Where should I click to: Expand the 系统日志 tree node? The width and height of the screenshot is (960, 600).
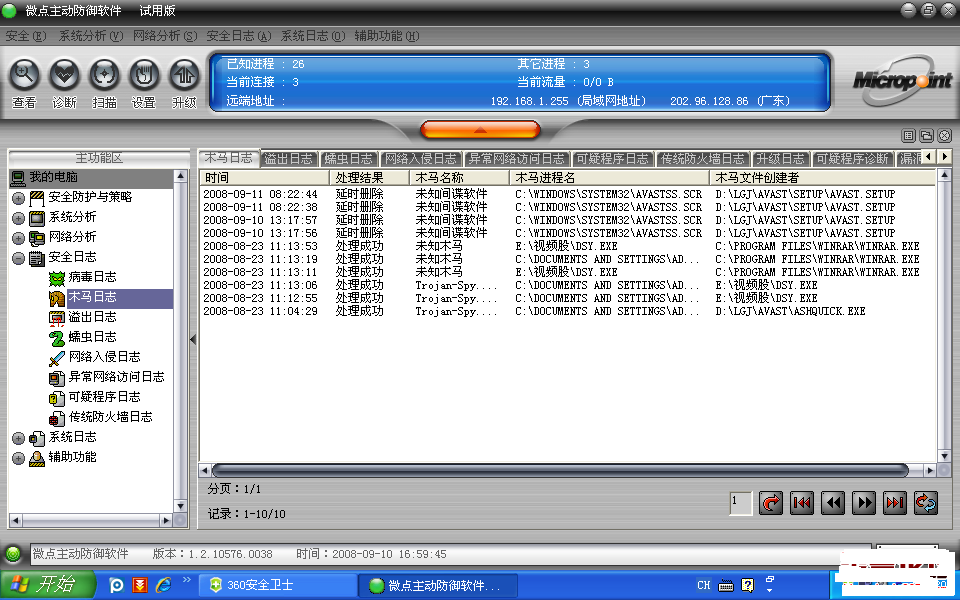18,438
